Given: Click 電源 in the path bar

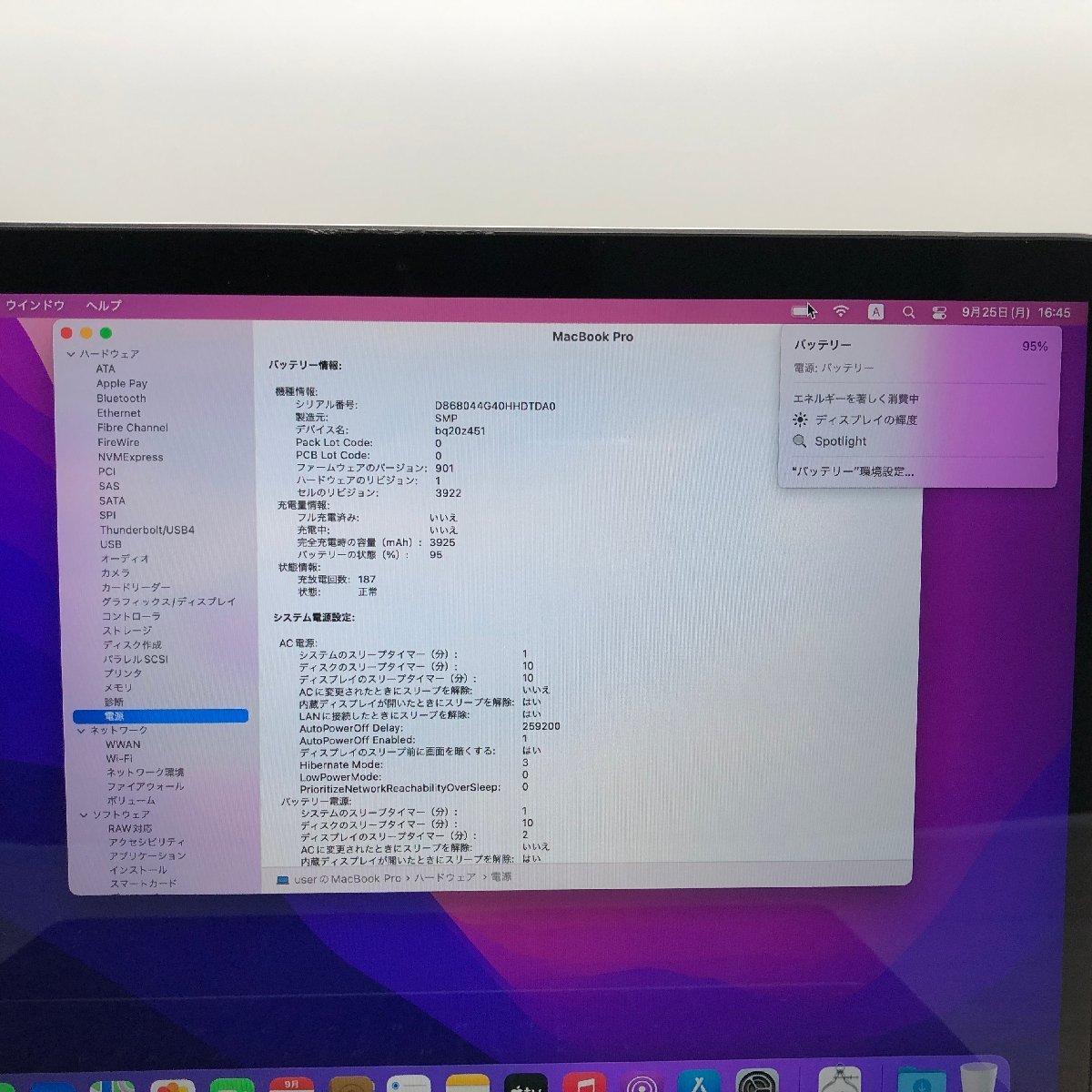Looking at the screenshot, I should tap(501, 876).
